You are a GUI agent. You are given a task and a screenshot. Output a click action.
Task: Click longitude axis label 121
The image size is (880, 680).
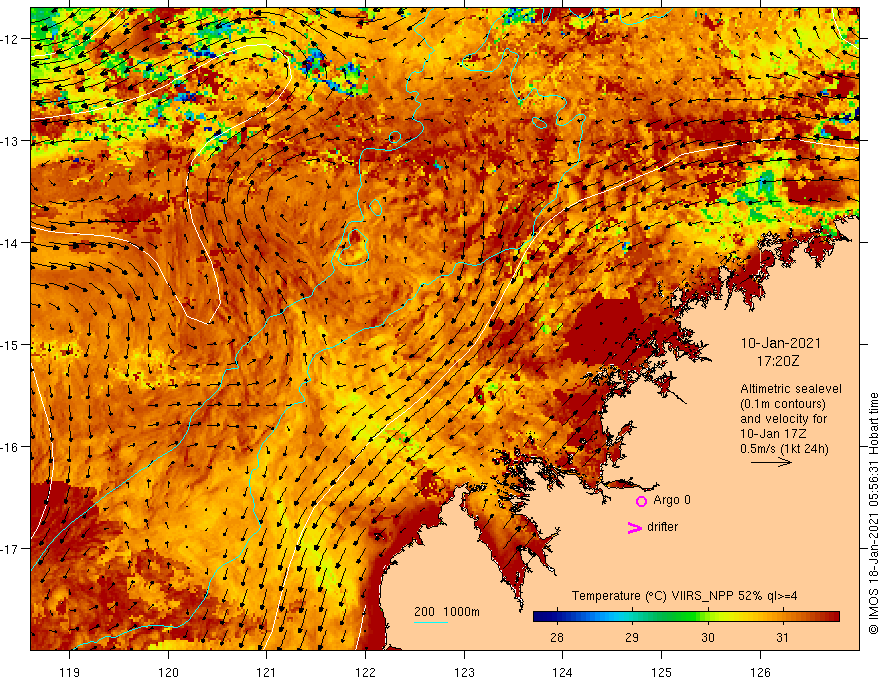[x=266, y=672]
